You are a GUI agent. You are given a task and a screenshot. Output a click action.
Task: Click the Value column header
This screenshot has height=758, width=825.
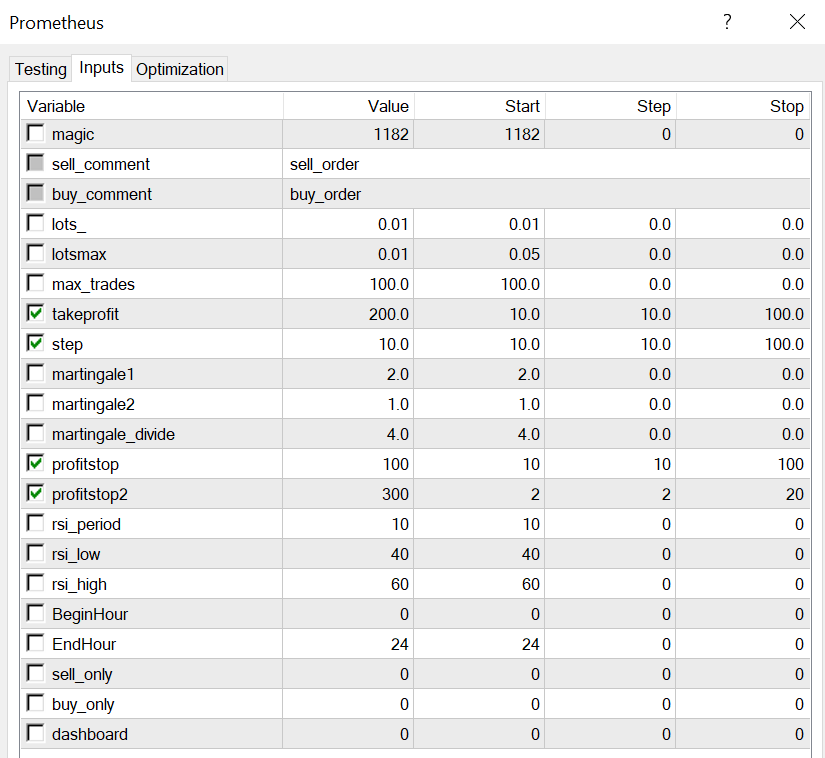pyautogui.click(x=348, y=106)
